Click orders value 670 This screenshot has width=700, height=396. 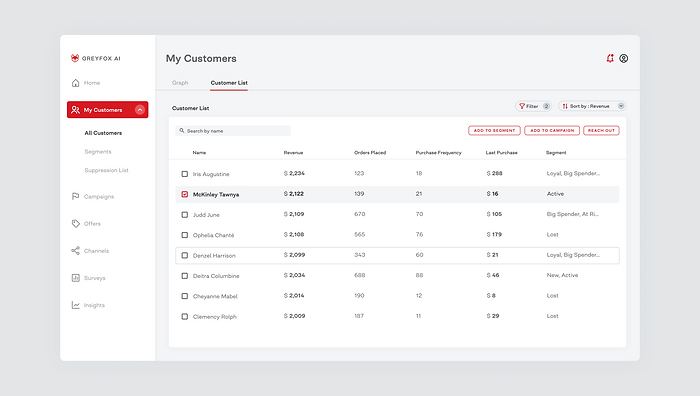360,214
